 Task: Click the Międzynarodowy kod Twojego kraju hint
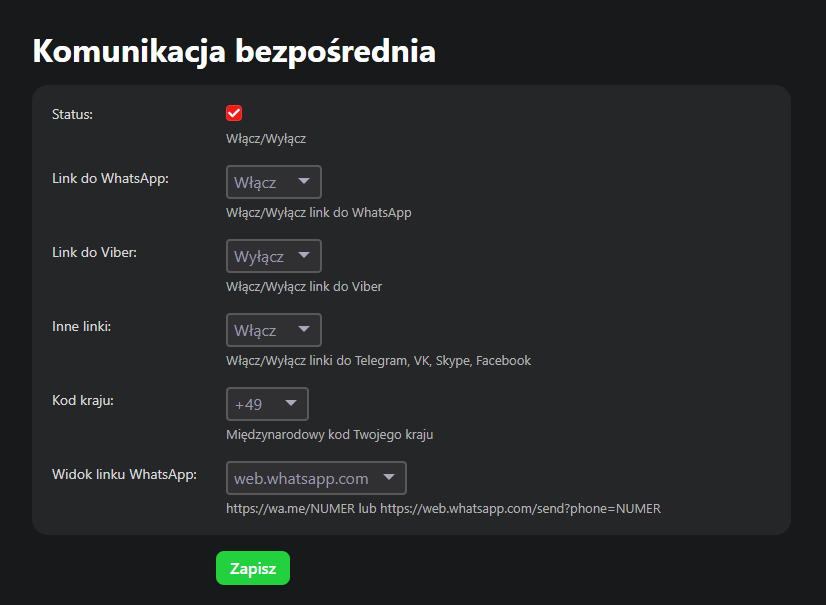(329, 435)
